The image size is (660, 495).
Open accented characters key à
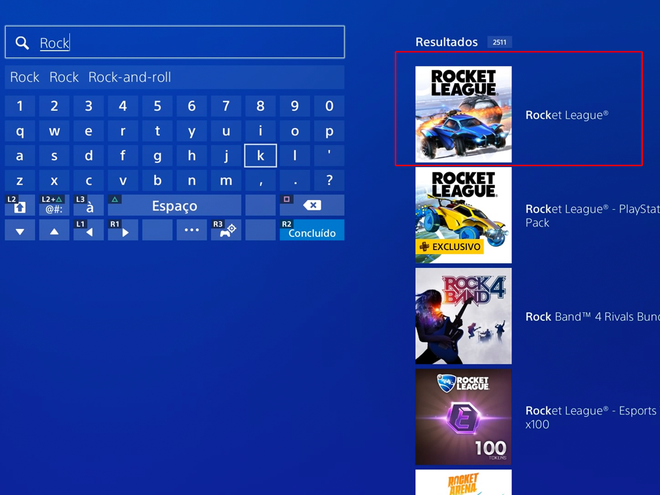[88, 205]
